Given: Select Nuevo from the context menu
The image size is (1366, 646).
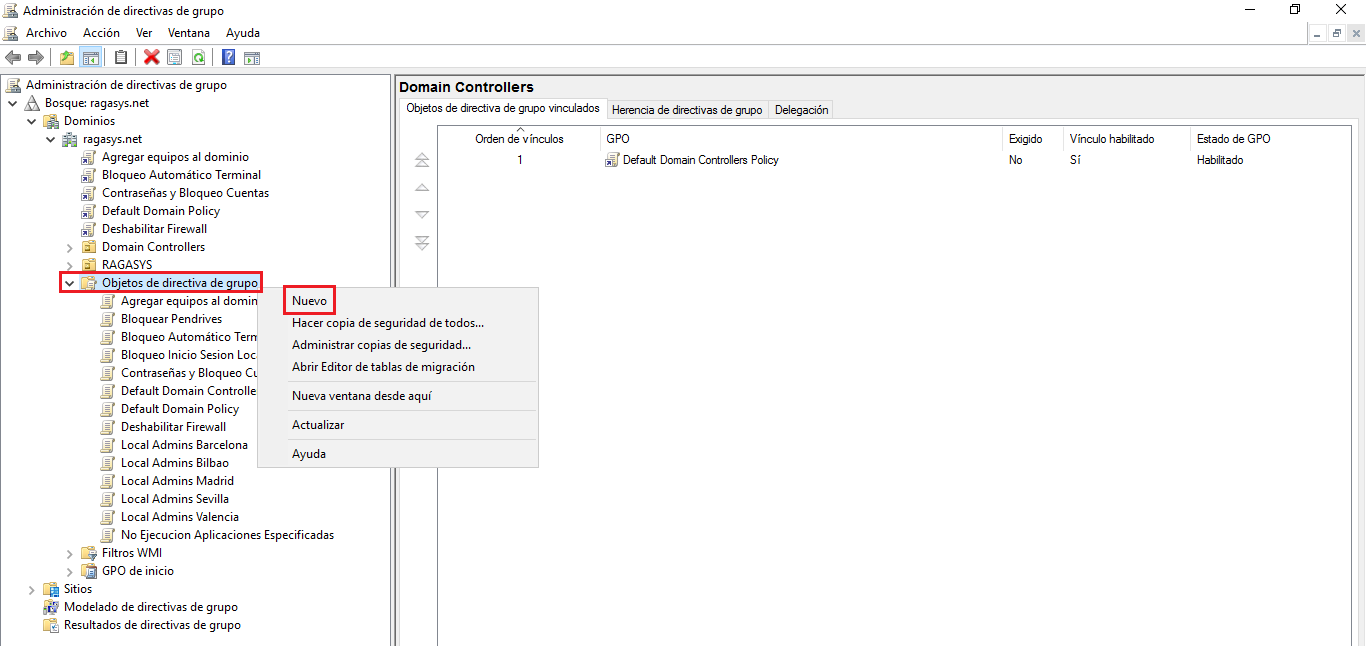Looking at the screenshot, I should 309,299.
